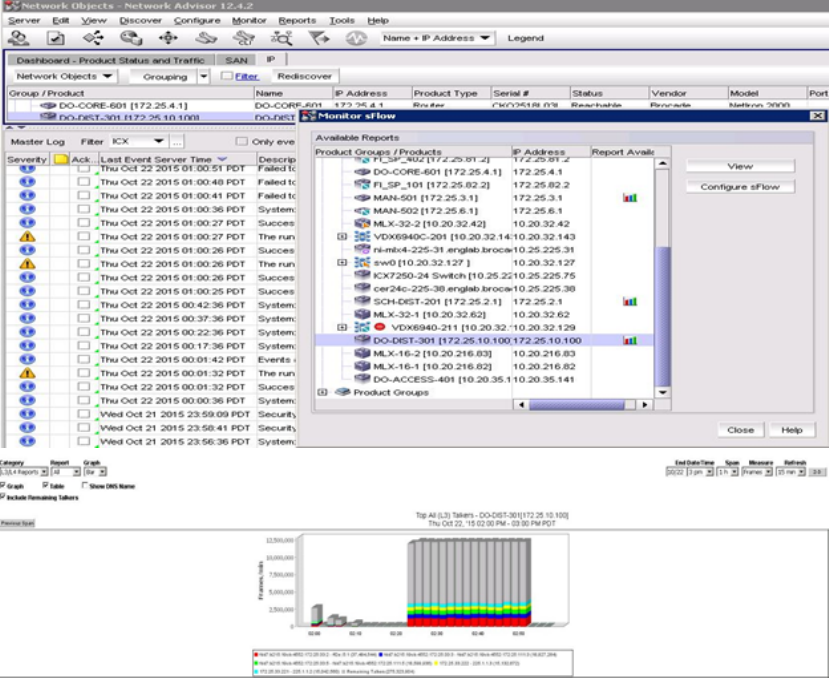Click the End Date text field
The width and height of the screenshot is (829, 678).
click(675, 472)
